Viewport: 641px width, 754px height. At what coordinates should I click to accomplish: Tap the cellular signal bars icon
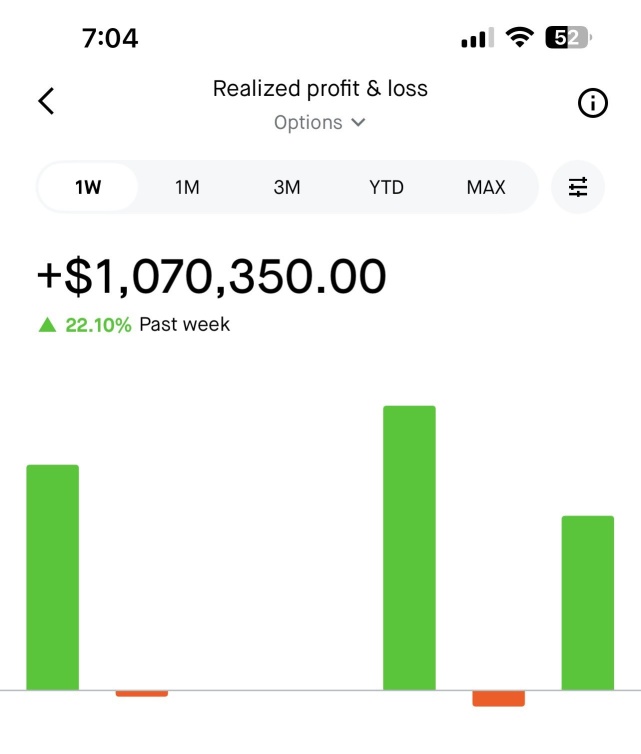point(478,38)
